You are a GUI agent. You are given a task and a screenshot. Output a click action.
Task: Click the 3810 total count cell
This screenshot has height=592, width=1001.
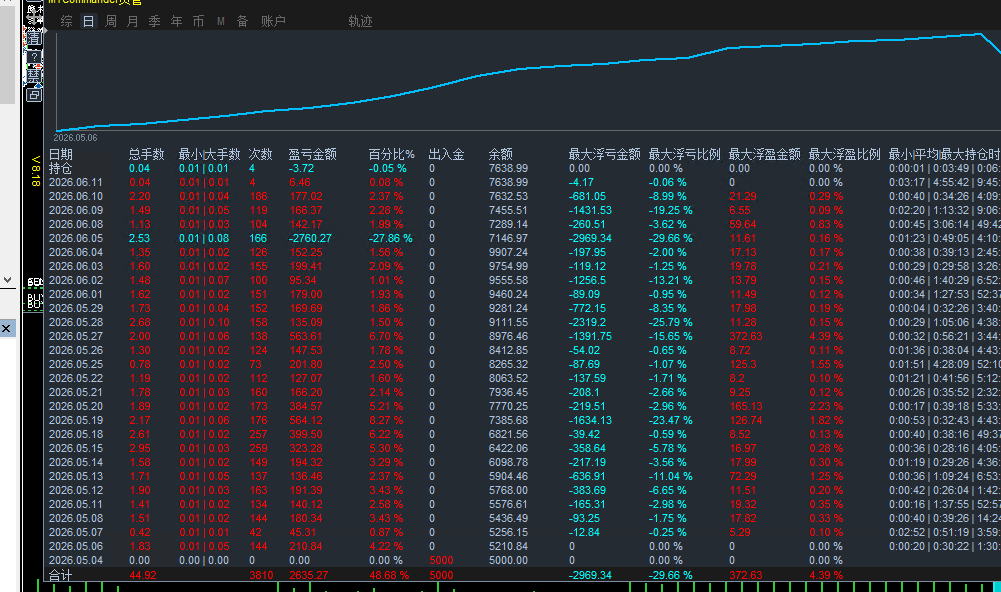(261, 575)
